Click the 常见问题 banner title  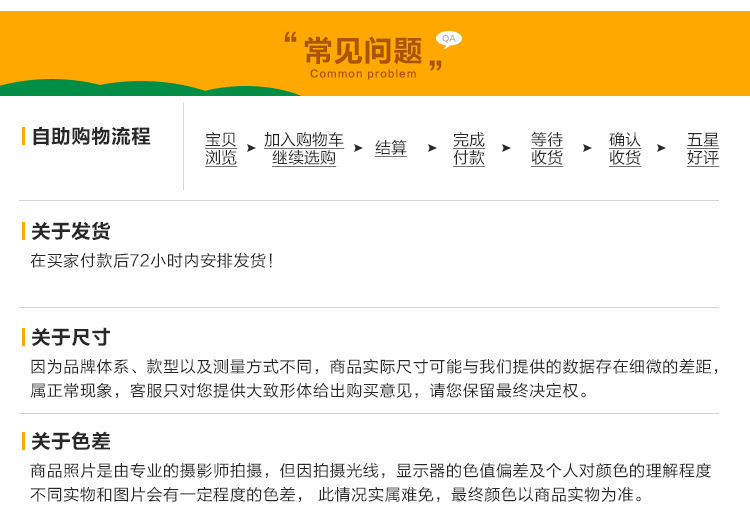coord(364,51)
